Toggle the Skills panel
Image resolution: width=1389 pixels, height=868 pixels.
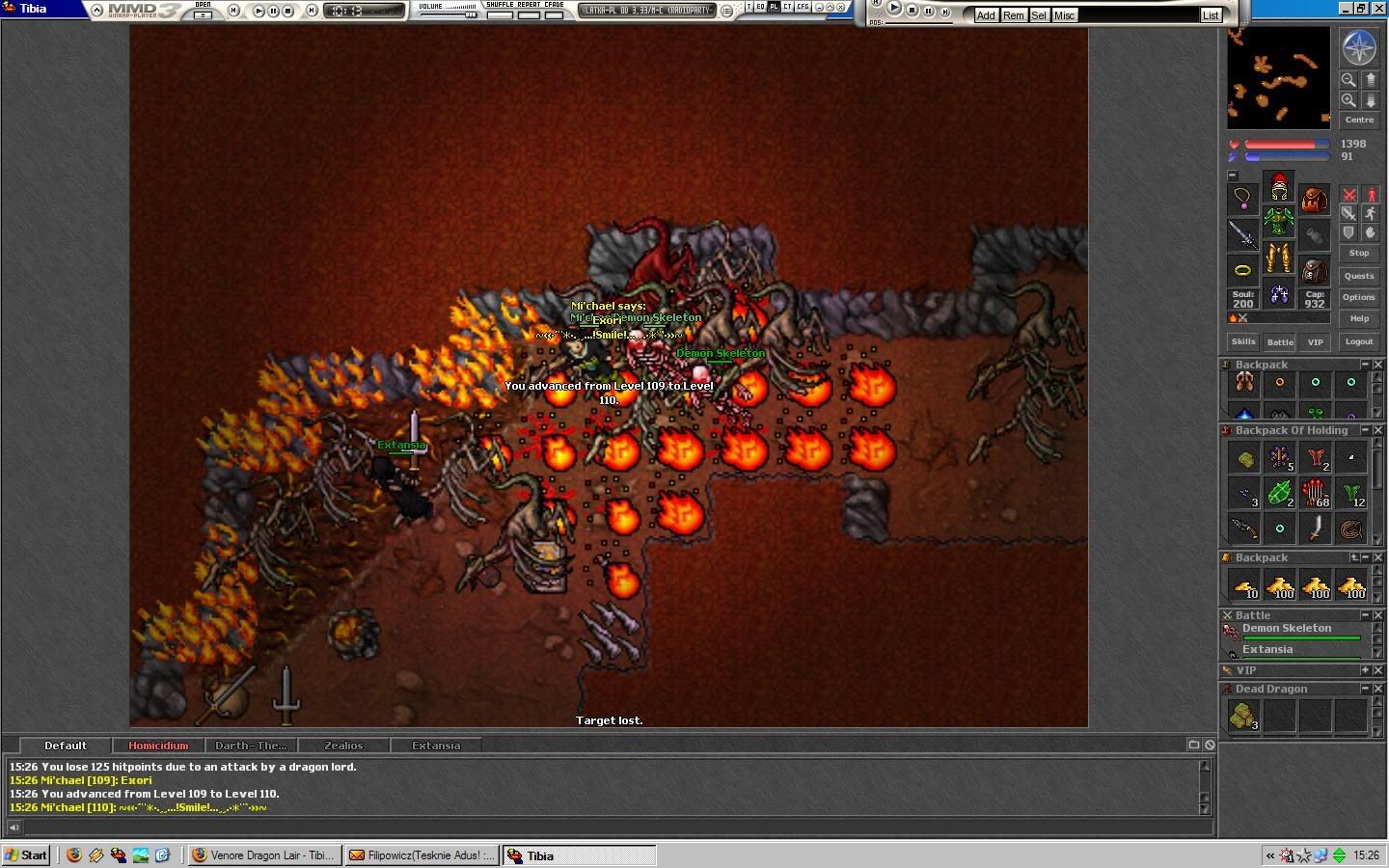point(1243,341)
